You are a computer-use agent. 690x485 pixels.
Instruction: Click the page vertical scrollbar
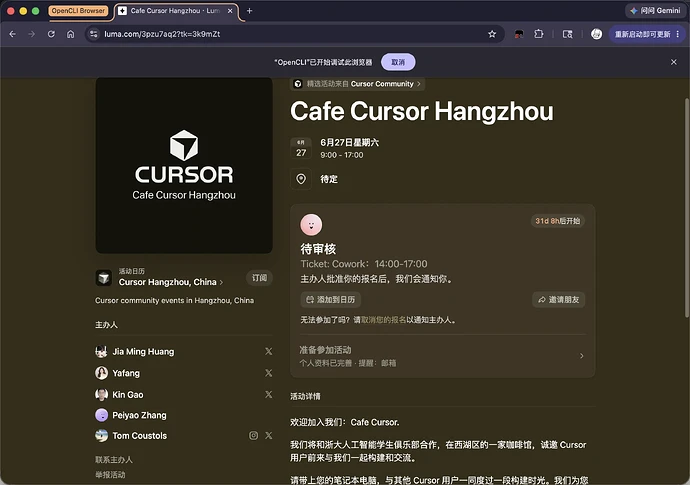686,207
